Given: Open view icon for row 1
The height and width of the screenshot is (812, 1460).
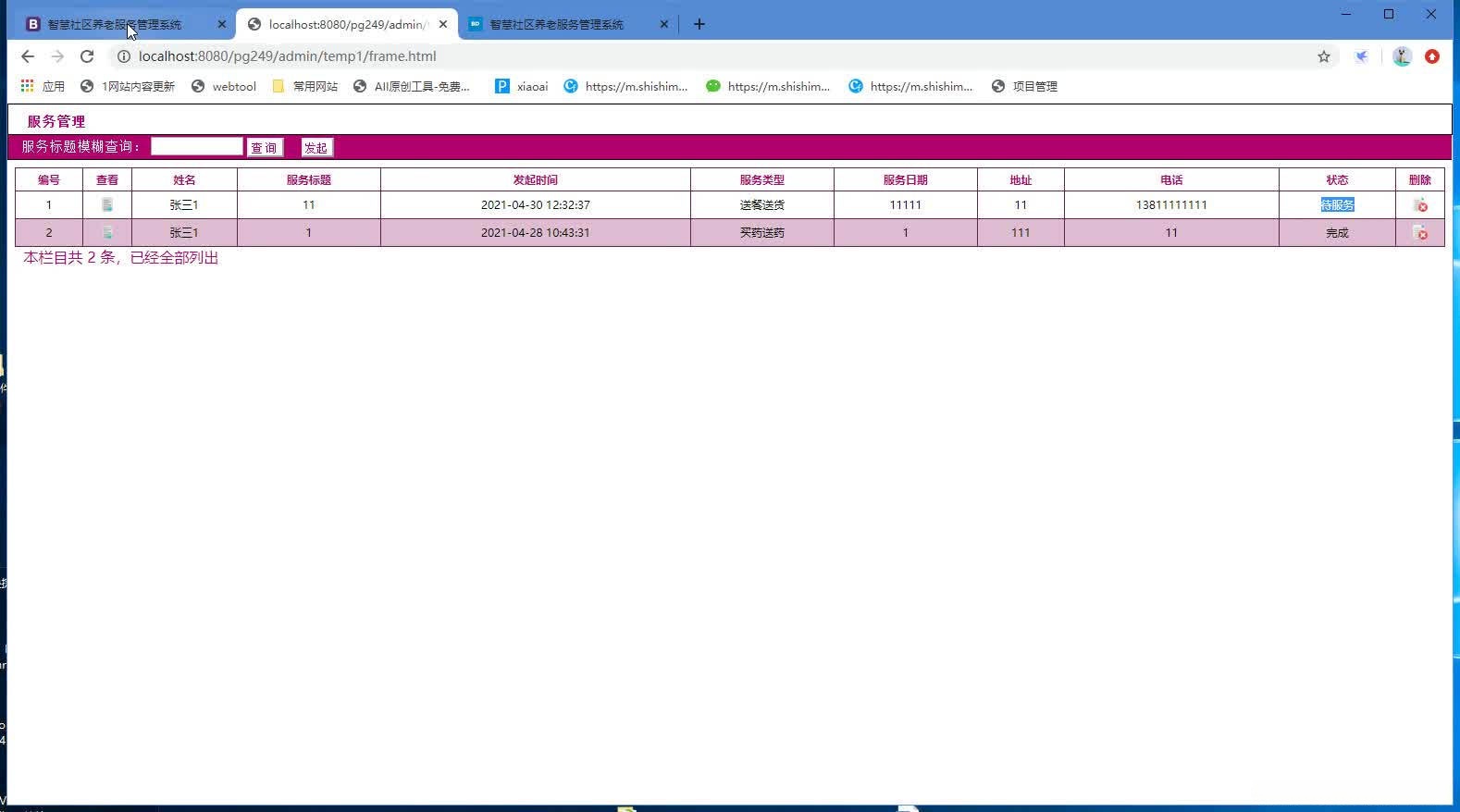Looking at the screenshot, I should (x=107, y=204).
